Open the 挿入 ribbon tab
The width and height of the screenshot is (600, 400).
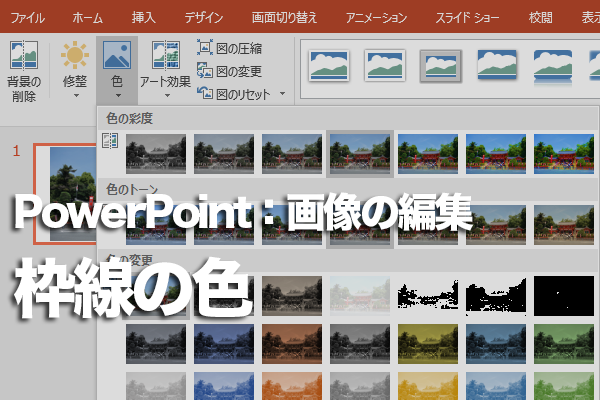tap(143, 18)
